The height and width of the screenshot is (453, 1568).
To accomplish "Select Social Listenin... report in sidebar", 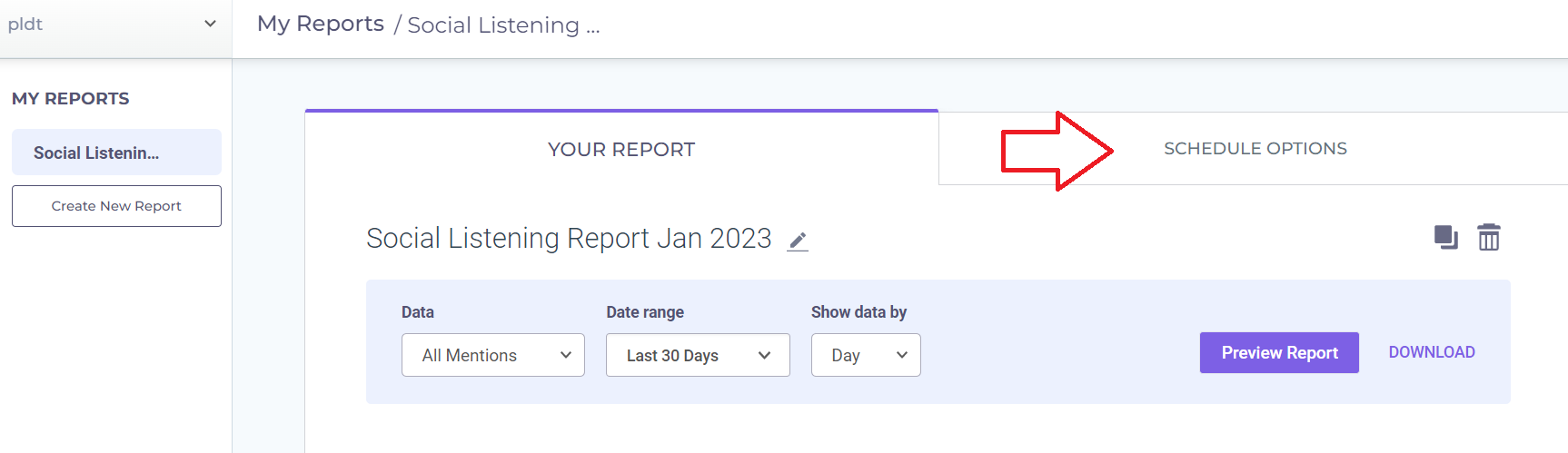I will 116,153.
